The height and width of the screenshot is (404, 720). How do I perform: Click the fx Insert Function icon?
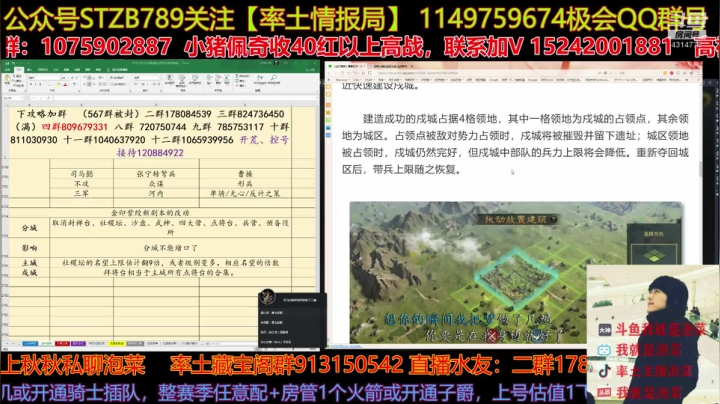[x=49, y=98]
